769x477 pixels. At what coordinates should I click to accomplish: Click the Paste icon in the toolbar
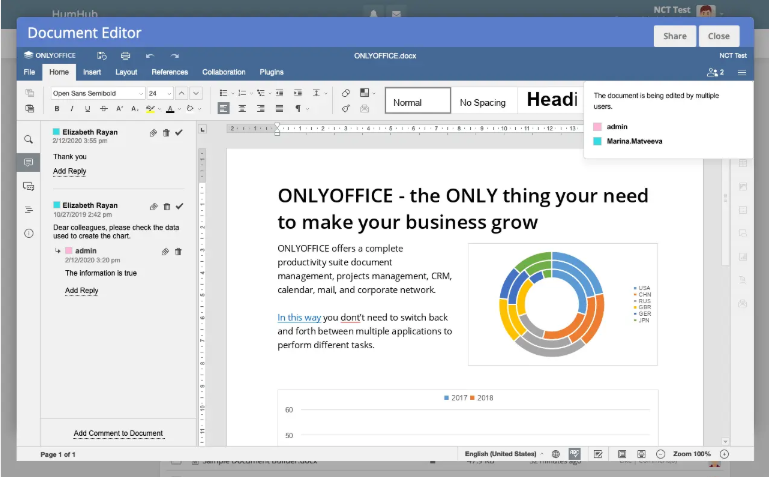[x=29, y=108]
